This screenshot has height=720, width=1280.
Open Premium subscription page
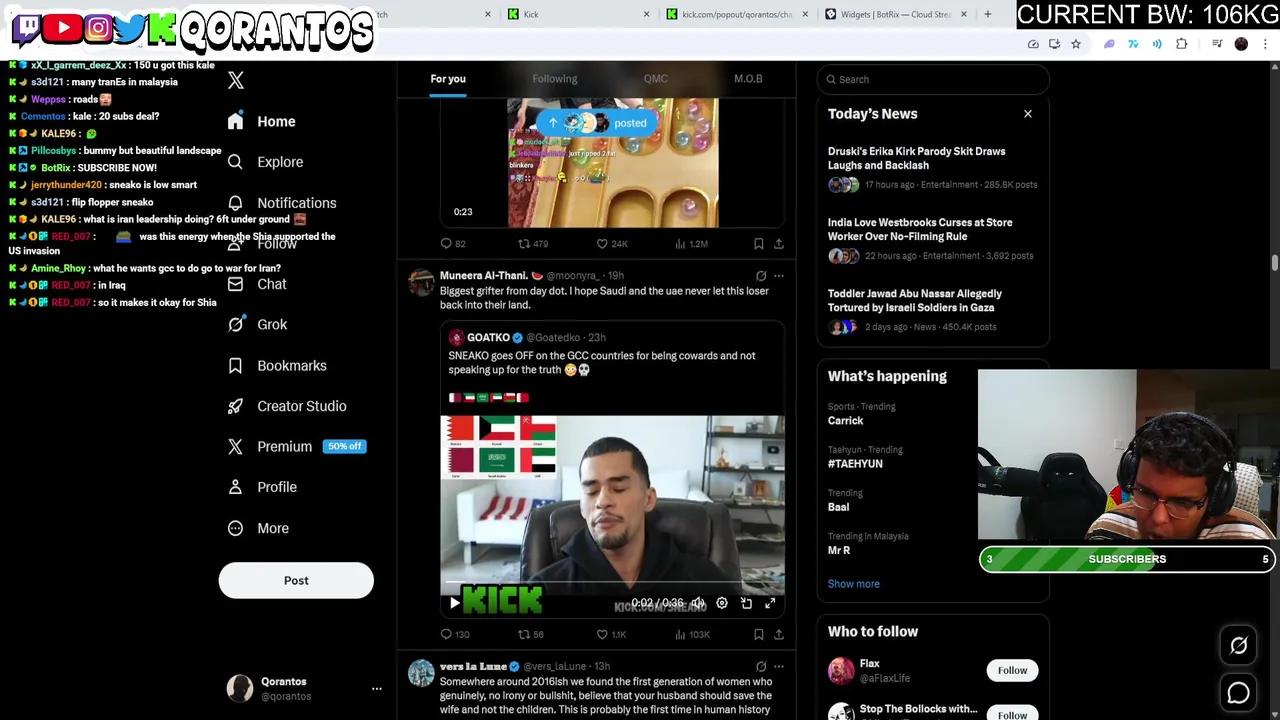coord(296,447)
